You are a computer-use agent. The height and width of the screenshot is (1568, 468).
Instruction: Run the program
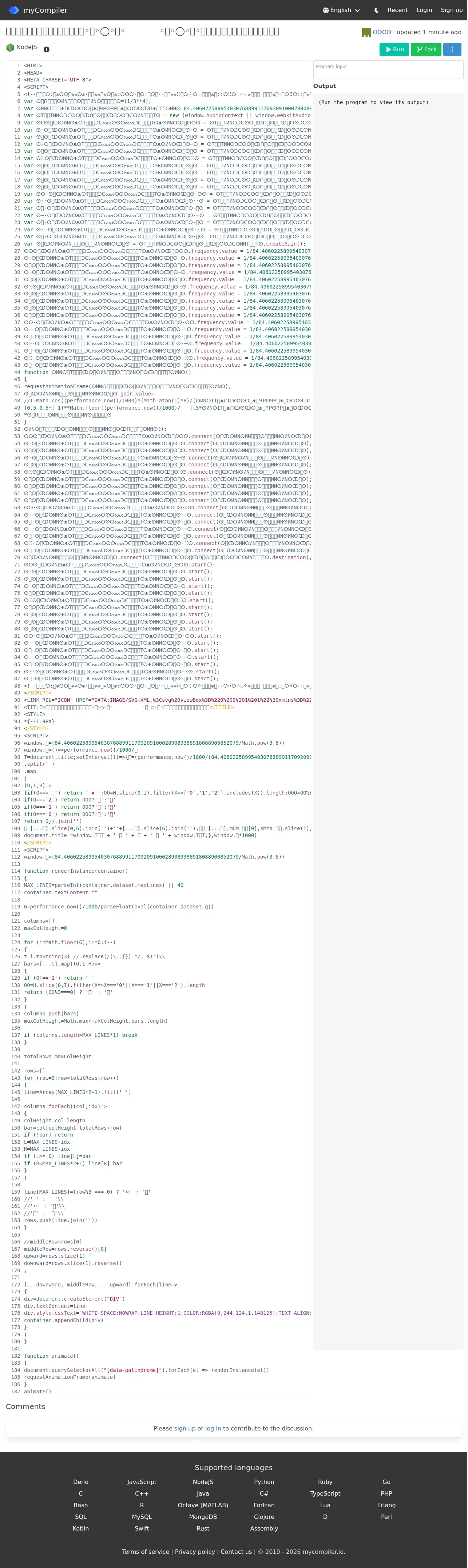tap(394, 49)
